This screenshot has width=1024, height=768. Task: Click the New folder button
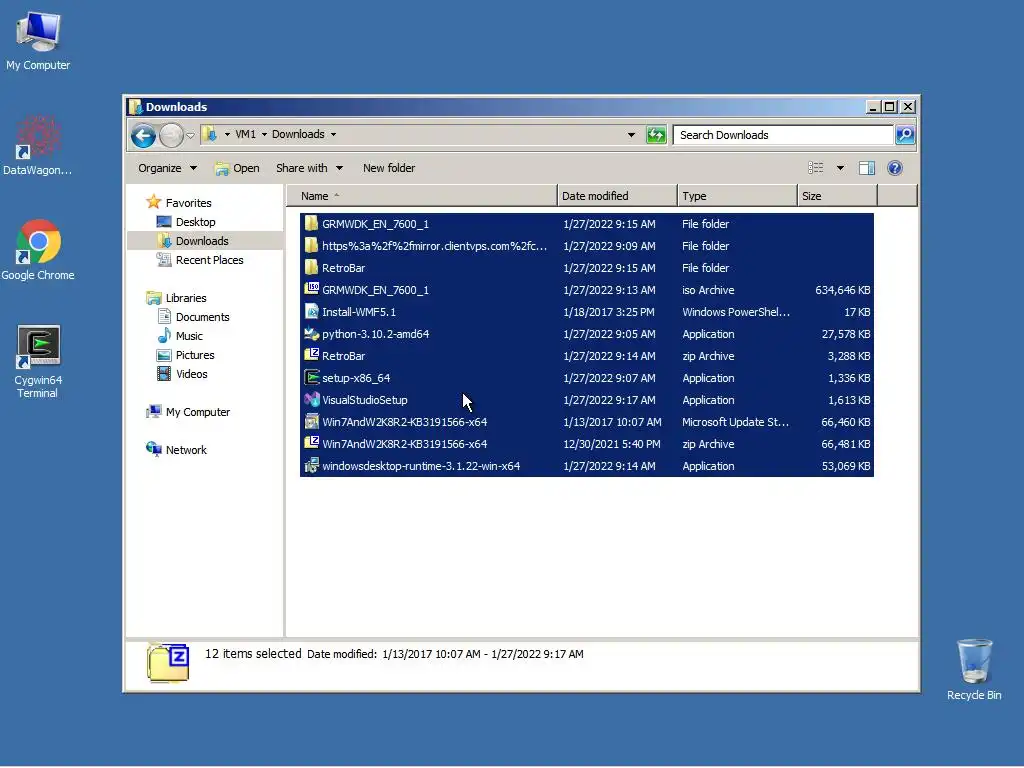tap(389, 168)
